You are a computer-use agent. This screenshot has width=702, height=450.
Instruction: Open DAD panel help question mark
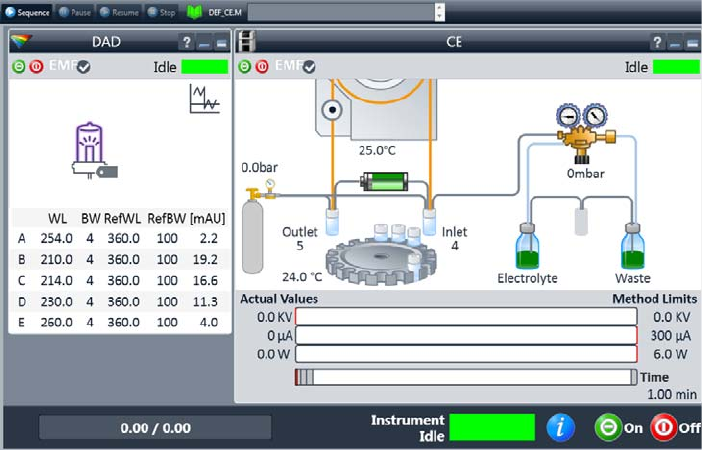187,43
